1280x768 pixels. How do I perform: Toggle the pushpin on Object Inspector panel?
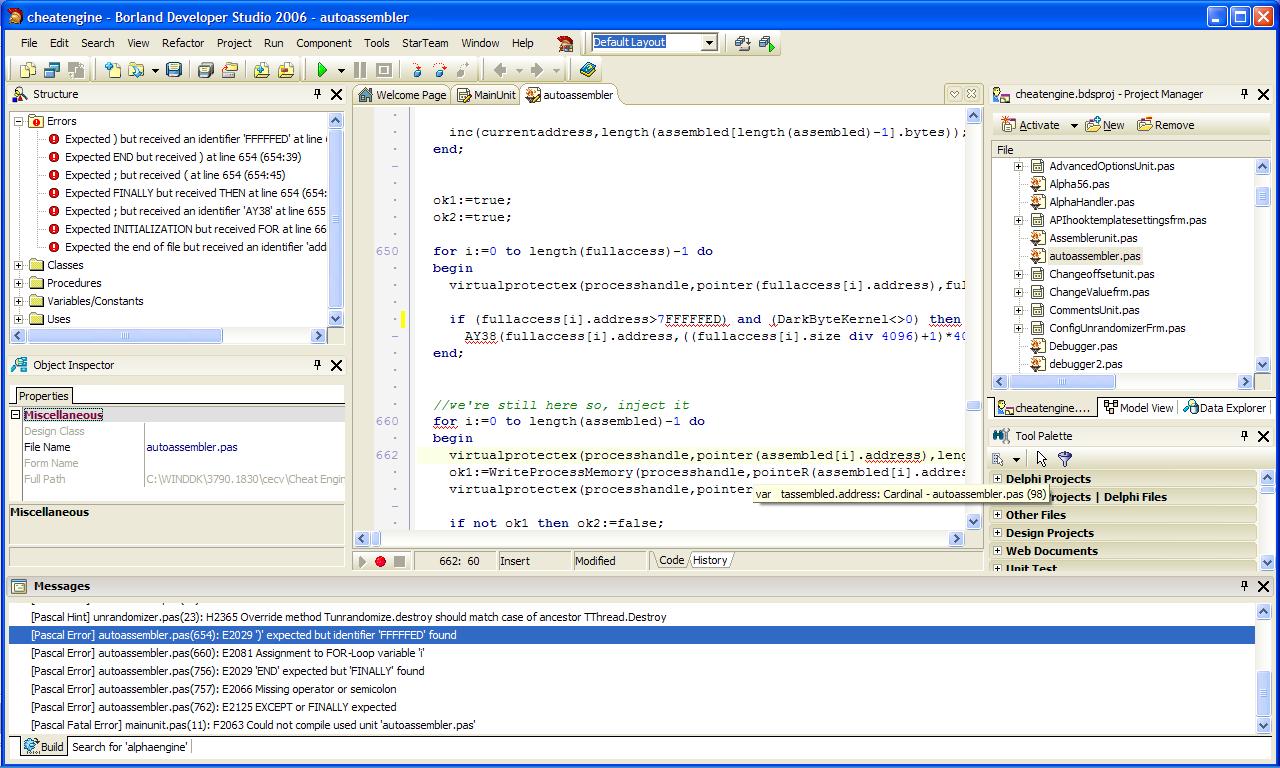[318, 365]
